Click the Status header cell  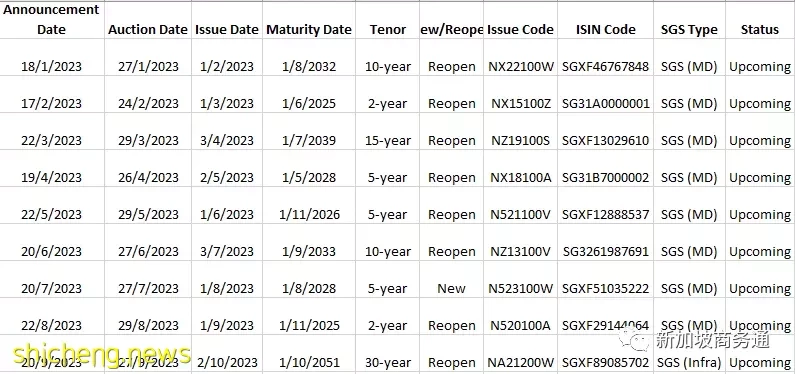click(x=760, y=19)
